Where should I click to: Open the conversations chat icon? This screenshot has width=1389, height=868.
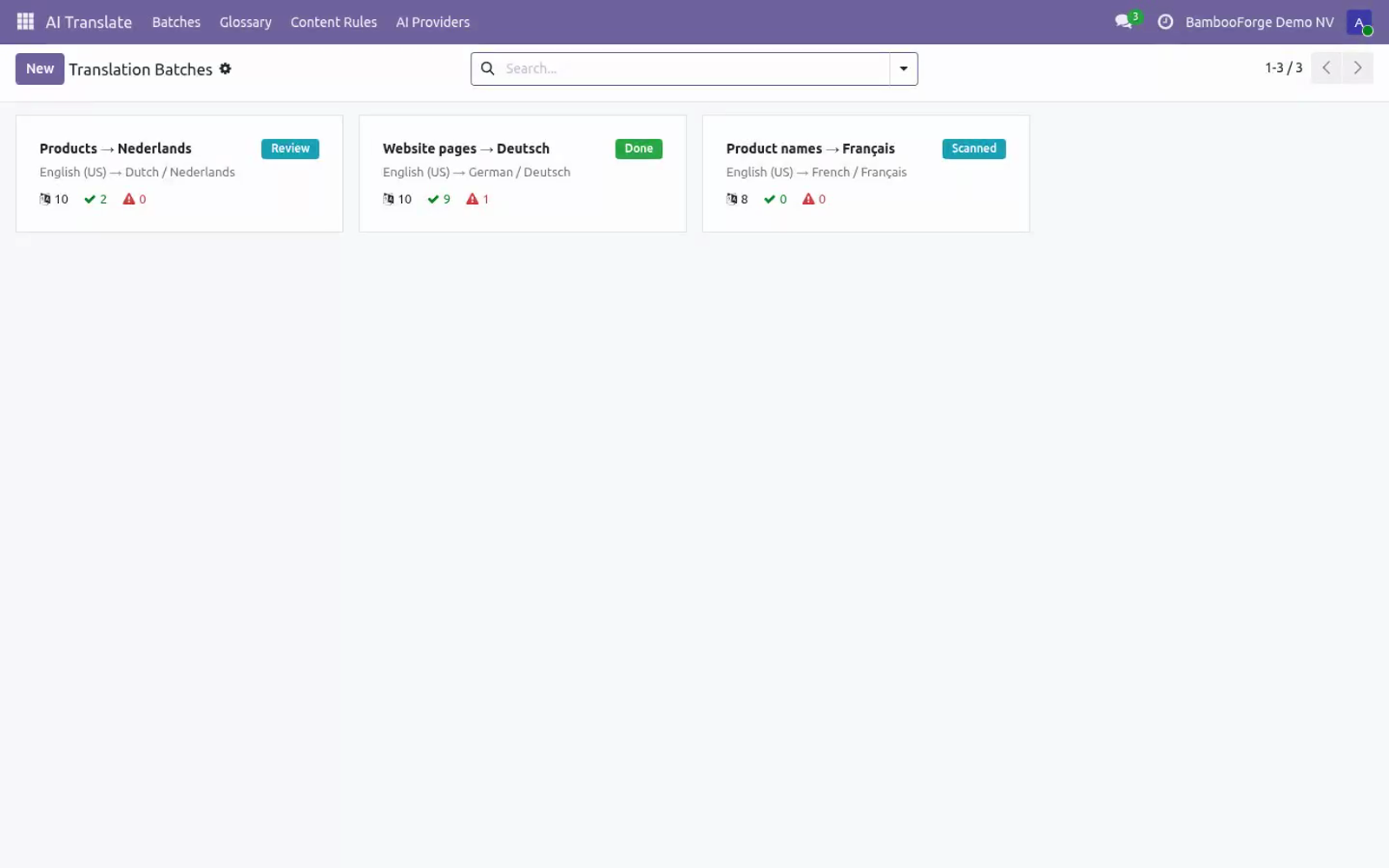[x=1123, y=22]
